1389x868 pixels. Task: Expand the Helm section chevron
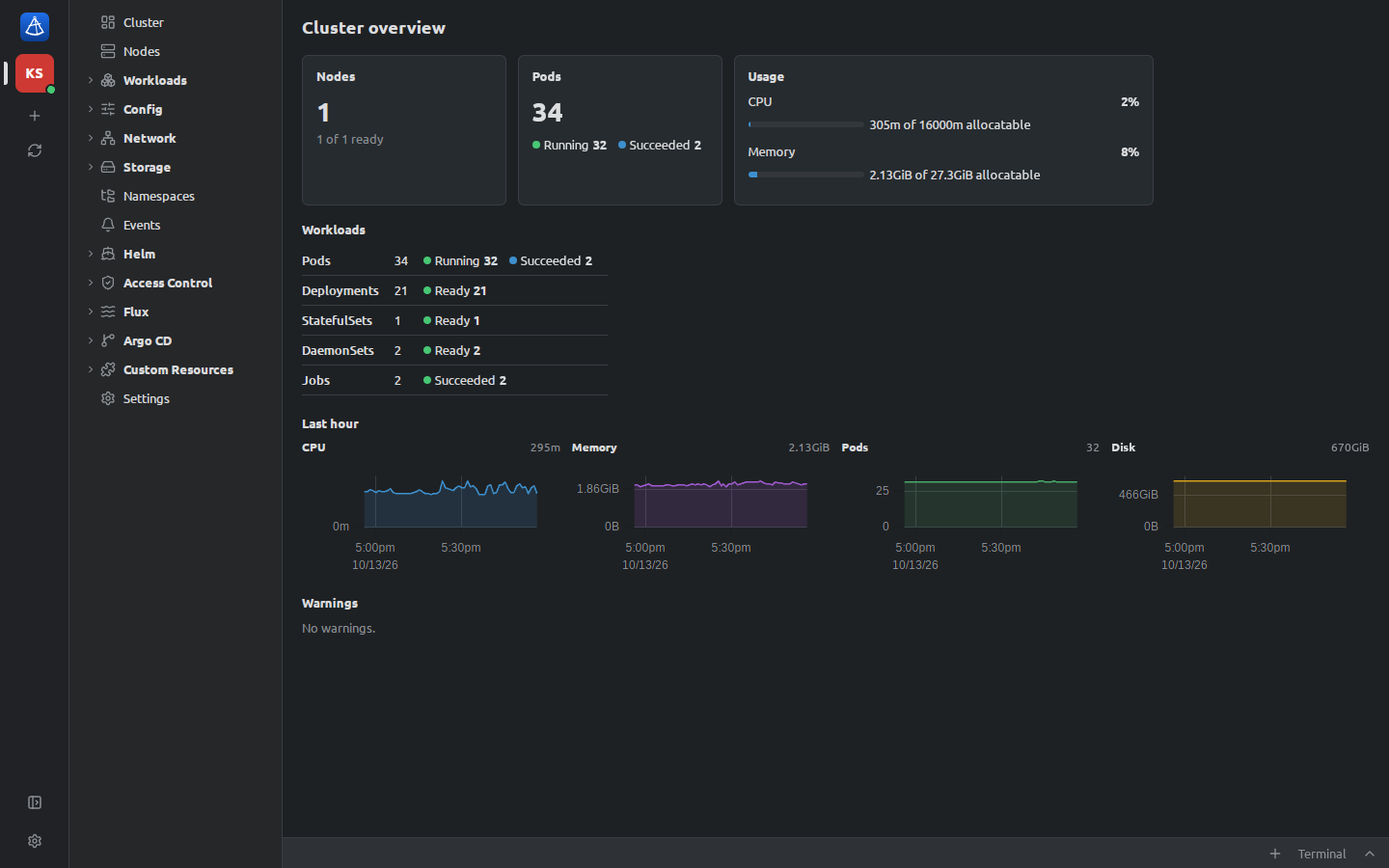pyautogui.click(x=91, y=254)
